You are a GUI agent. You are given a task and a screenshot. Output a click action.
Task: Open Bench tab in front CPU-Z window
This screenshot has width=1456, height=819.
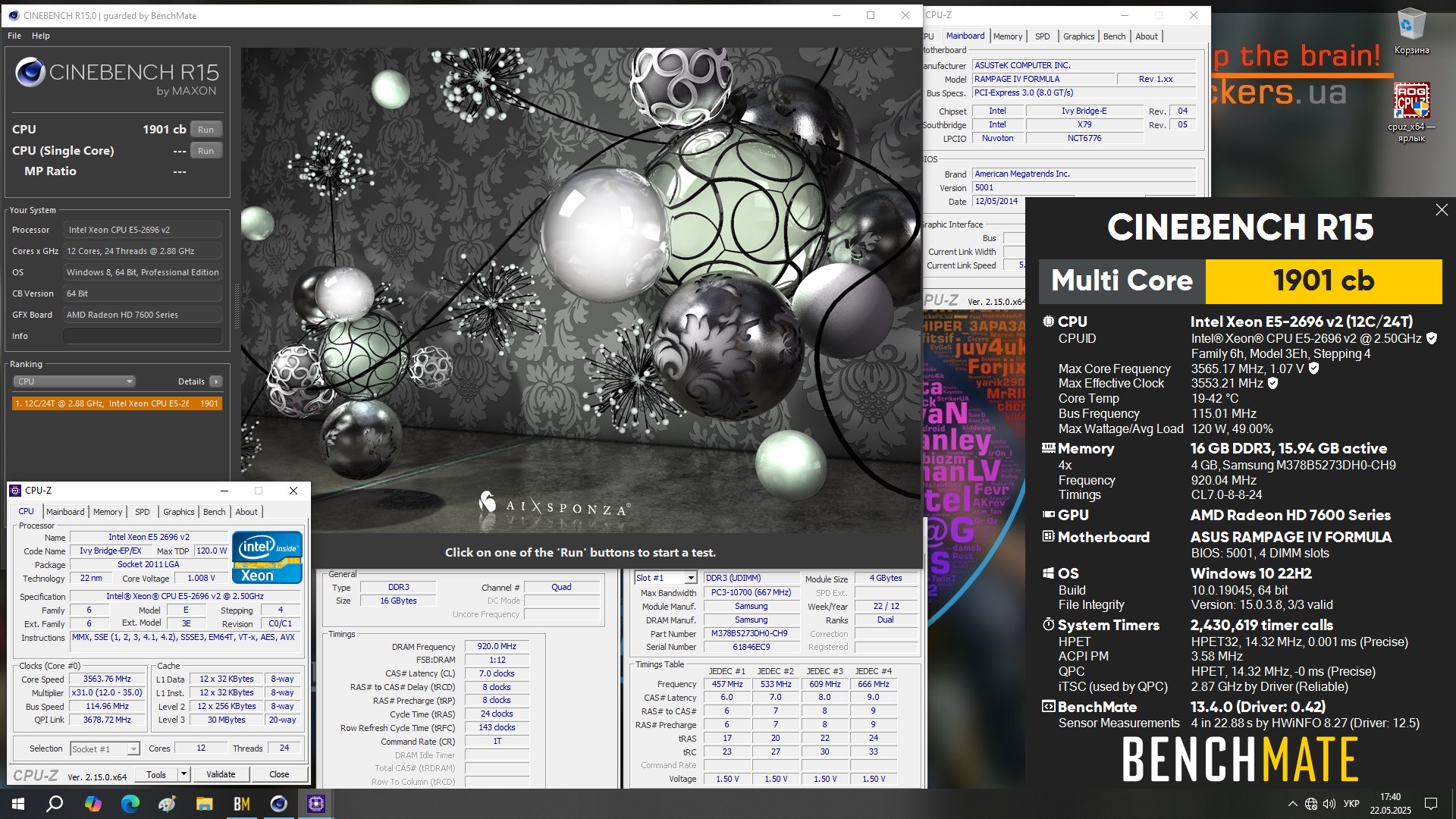215,512
